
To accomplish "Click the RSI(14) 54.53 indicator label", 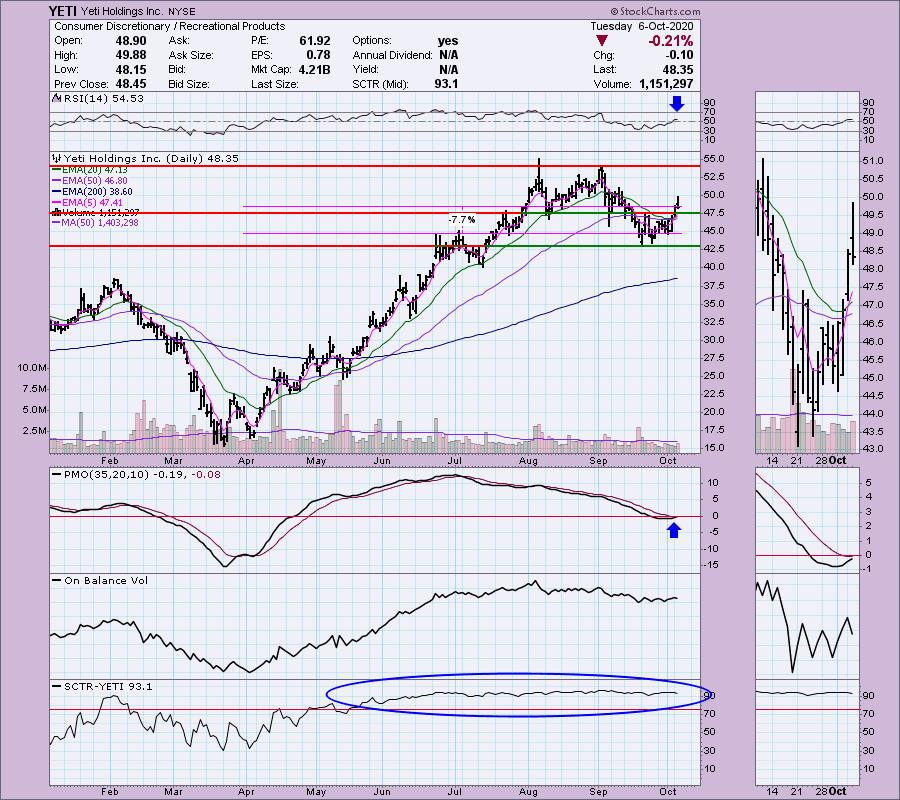I will (x=103, y=99).
